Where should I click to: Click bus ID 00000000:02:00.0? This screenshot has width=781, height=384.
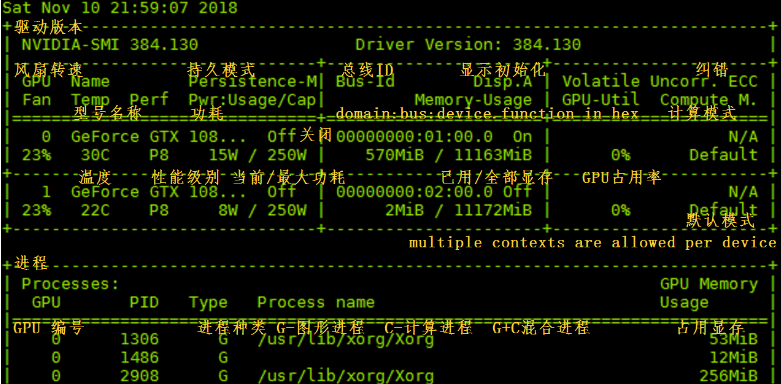(x=414, y=192)
